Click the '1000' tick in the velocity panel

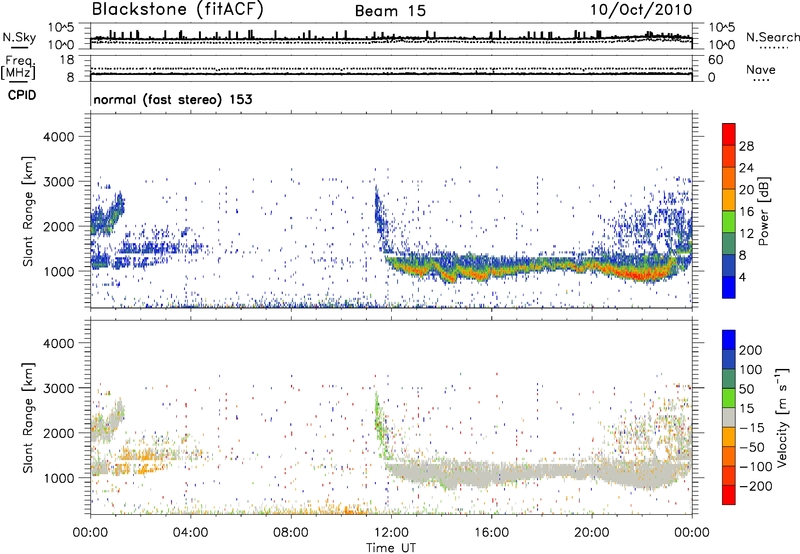(x=59, y=478)
